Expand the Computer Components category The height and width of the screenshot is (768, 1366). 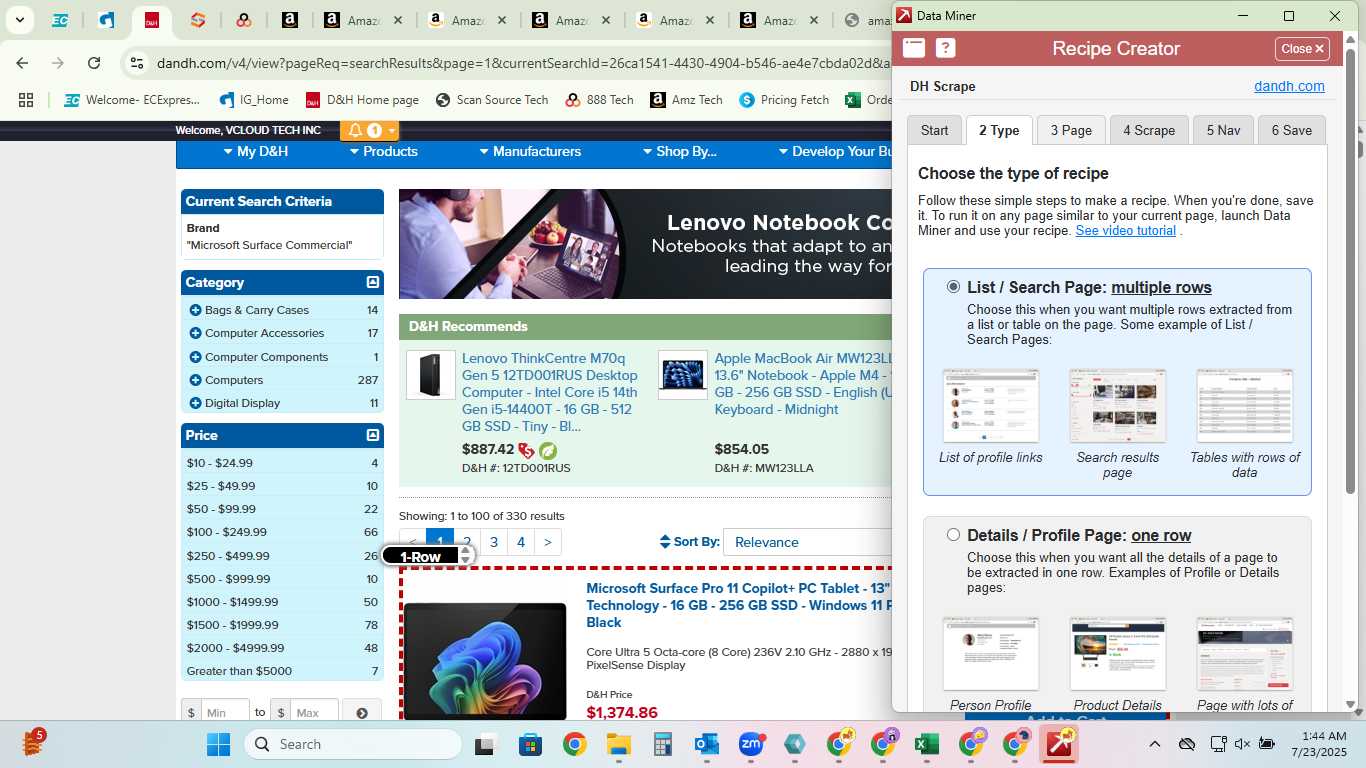pyautogui.click(x=196, y=357)
